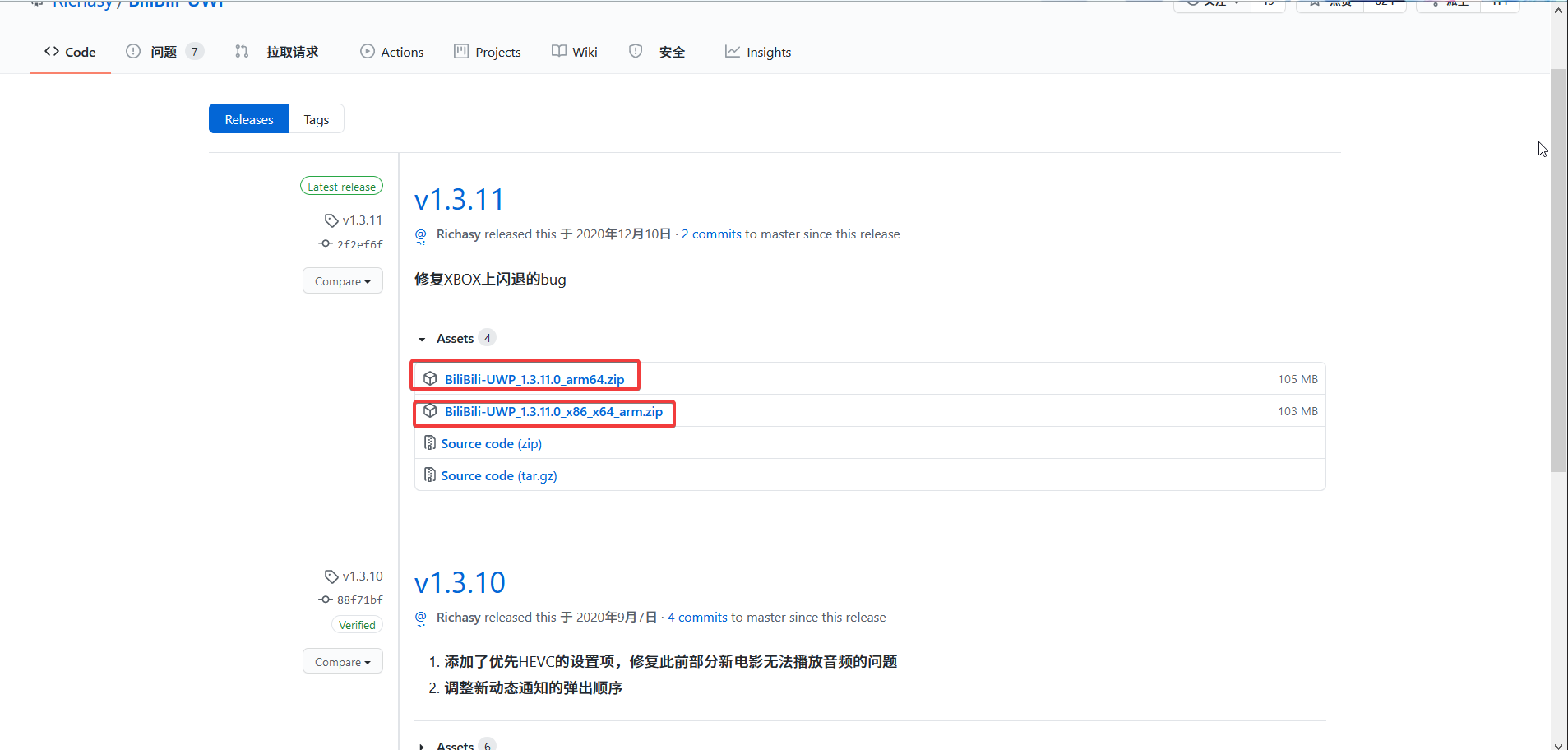The width and height of the screenshot is (1568, 750).
Task: Click the issues circle icon
Action: pyautogui.click(x=133, y=51)
